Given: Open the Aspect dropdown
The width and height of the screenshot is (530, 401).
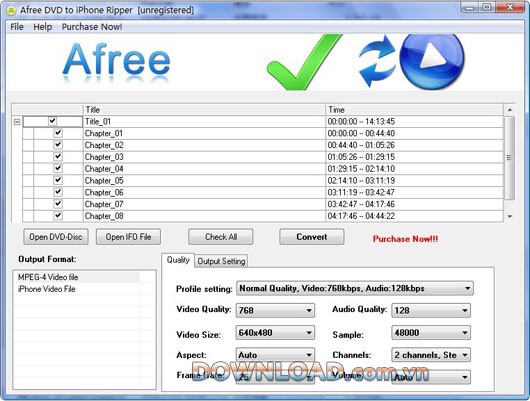Looking at the screenshot, I should (275, 355).
